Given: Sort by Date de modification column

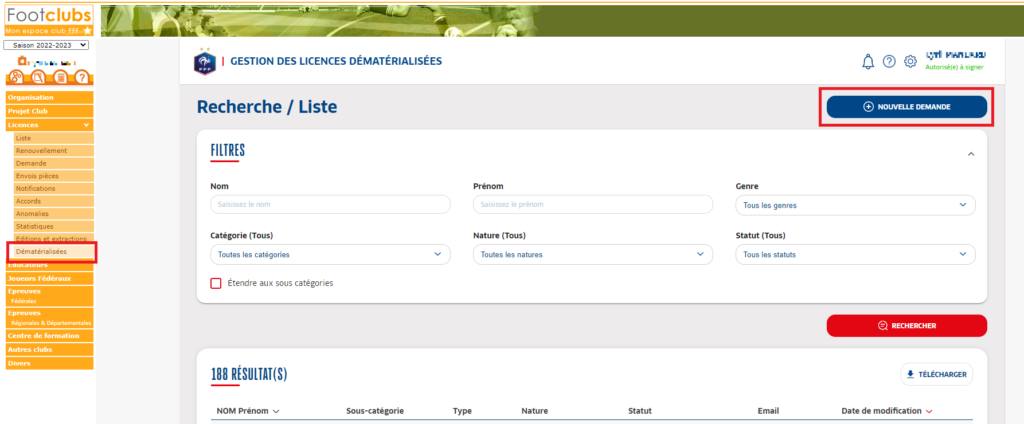Looking at the screenshot, I should [887, 411].
